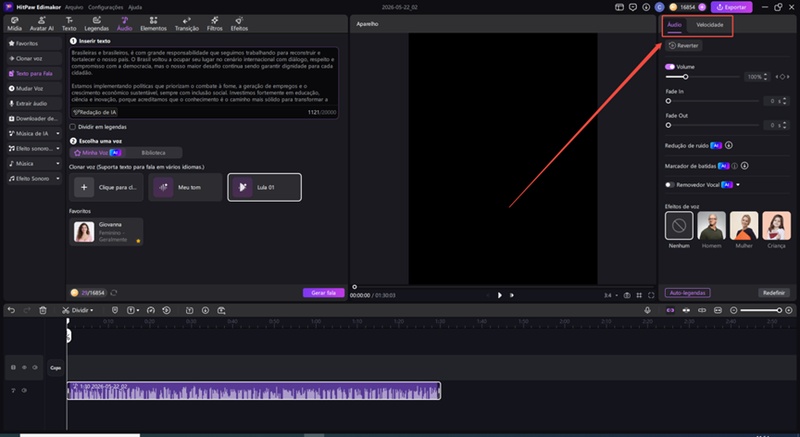Click the refresh credits icon next to 29/16854
This screenshot has height=437, width=800.
(x=114, y=293)
